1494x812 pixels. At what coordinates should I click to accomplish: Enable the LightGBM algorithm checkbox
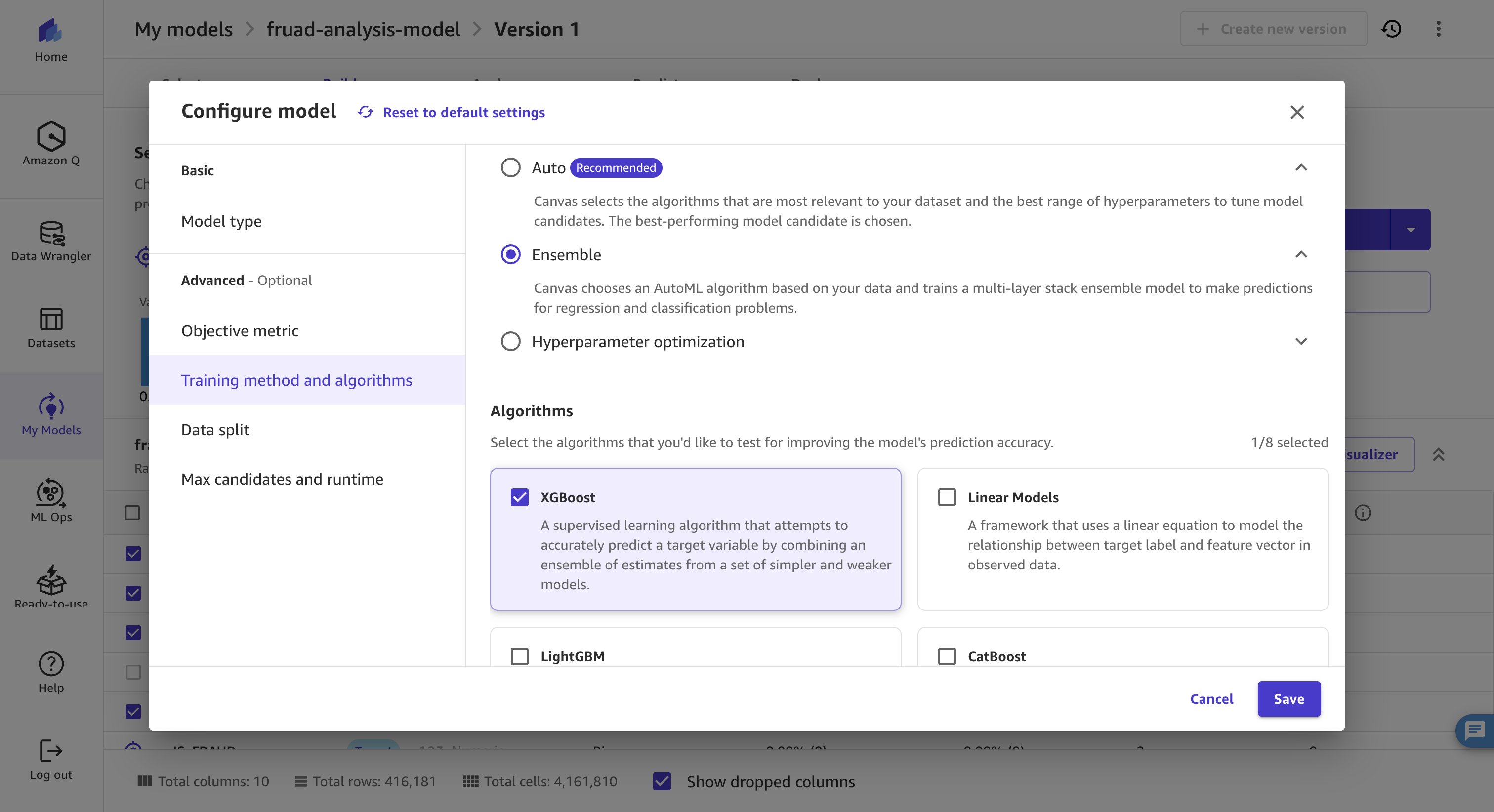520,656
